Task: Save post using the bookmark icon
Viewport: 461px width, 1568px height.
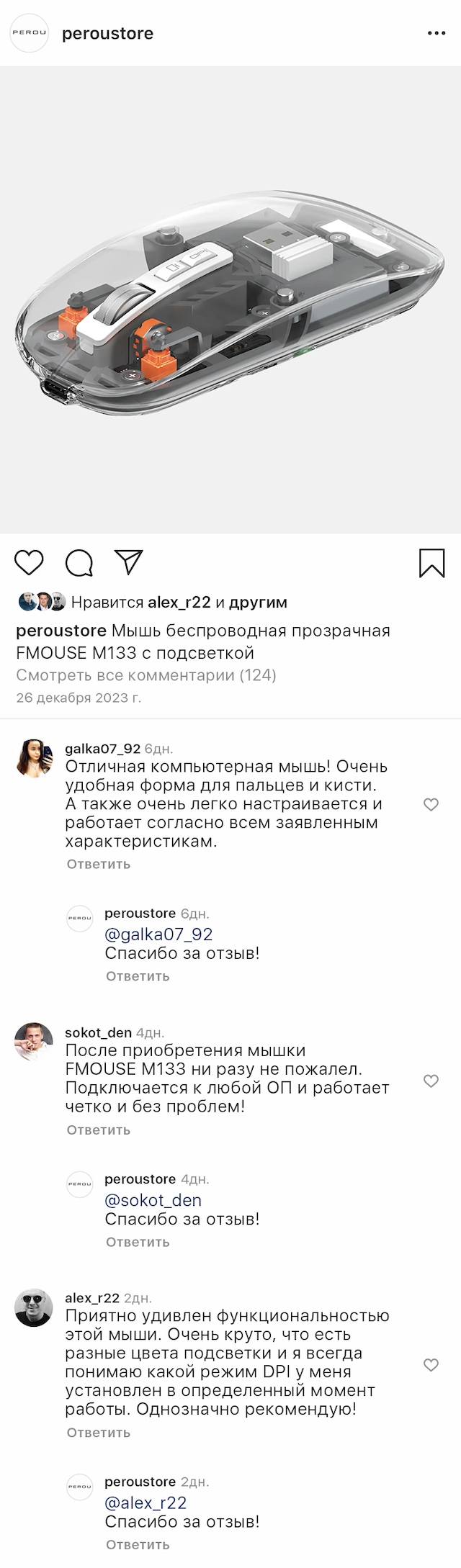Action: point(431,563)
